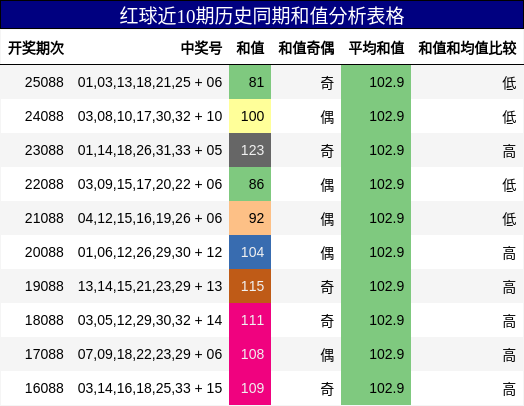Click 奇 parity in row 25088

pyautogui.click(x=327, y=83)
